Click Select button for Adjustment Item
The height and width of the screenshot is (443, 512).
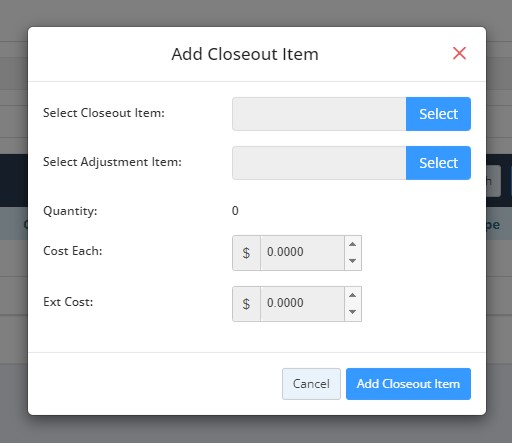tap(438, 163)
